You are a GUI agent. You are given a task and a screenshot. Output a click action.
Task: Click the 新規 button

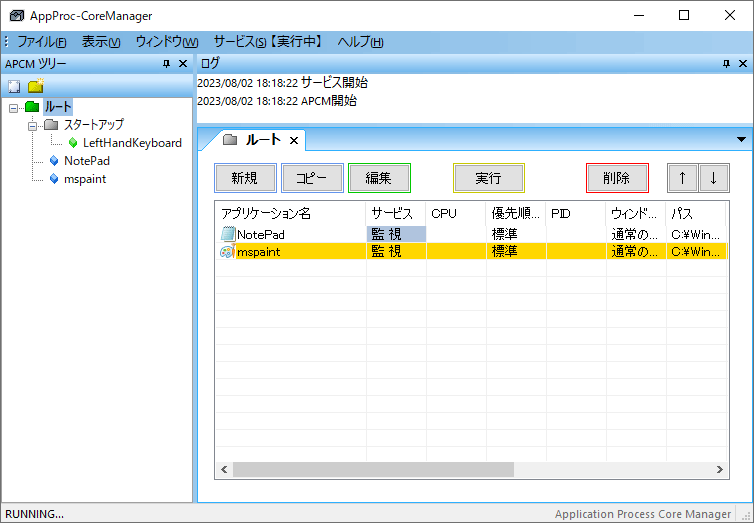coord(245,178)
